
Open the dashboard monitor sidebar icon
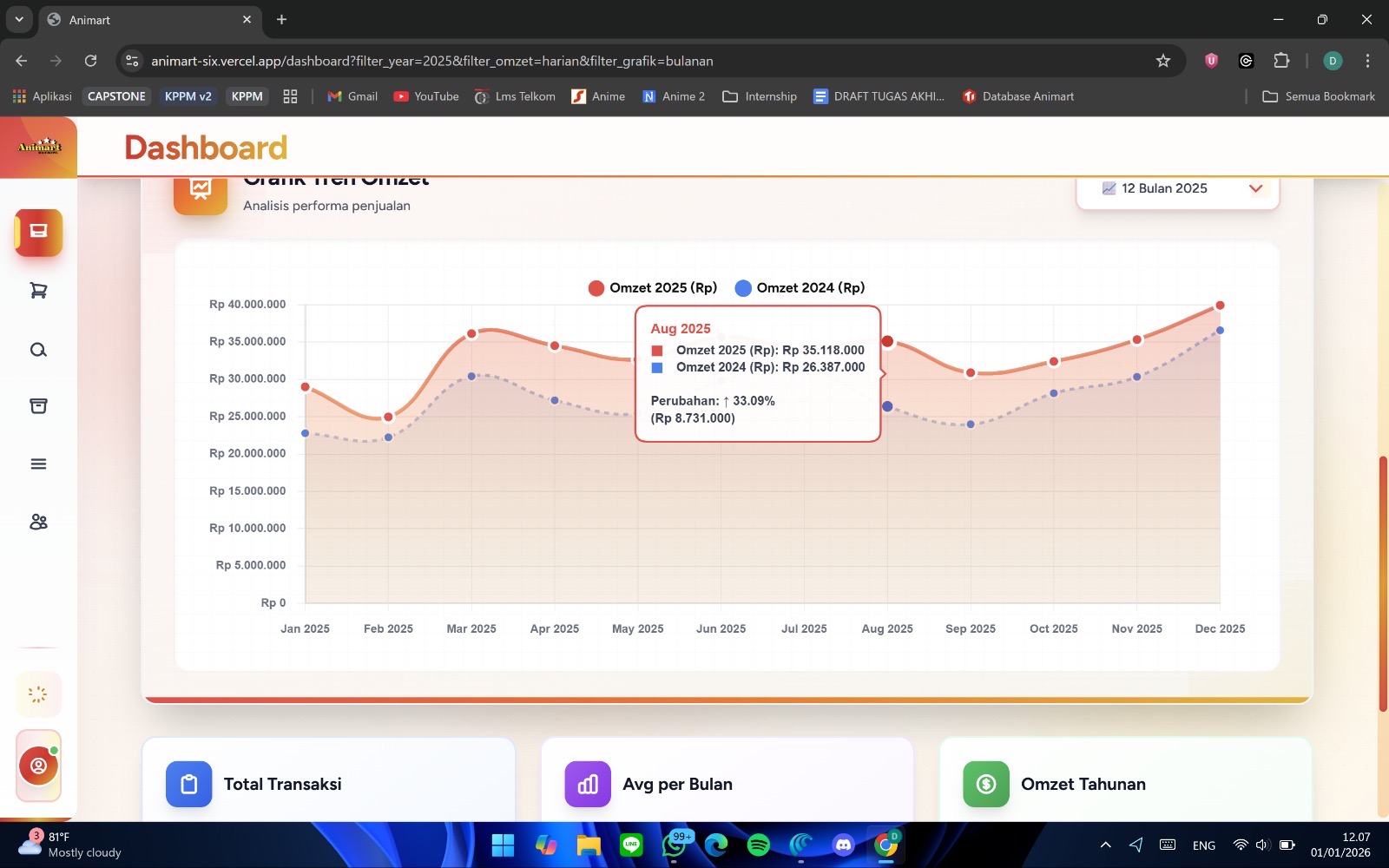tap(38, 232)
